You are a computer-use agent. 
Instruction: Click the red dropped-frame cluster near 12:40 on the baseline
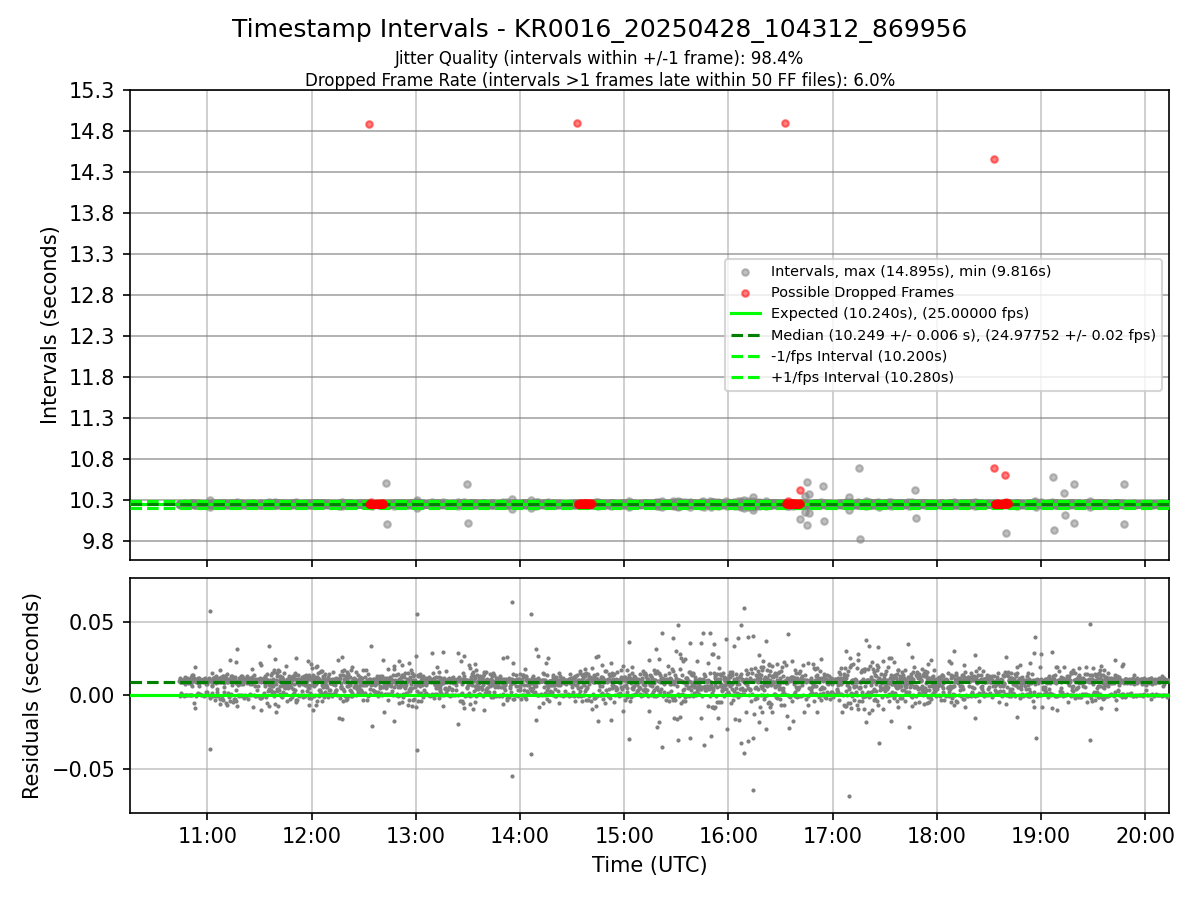click(x=376, y=504)
